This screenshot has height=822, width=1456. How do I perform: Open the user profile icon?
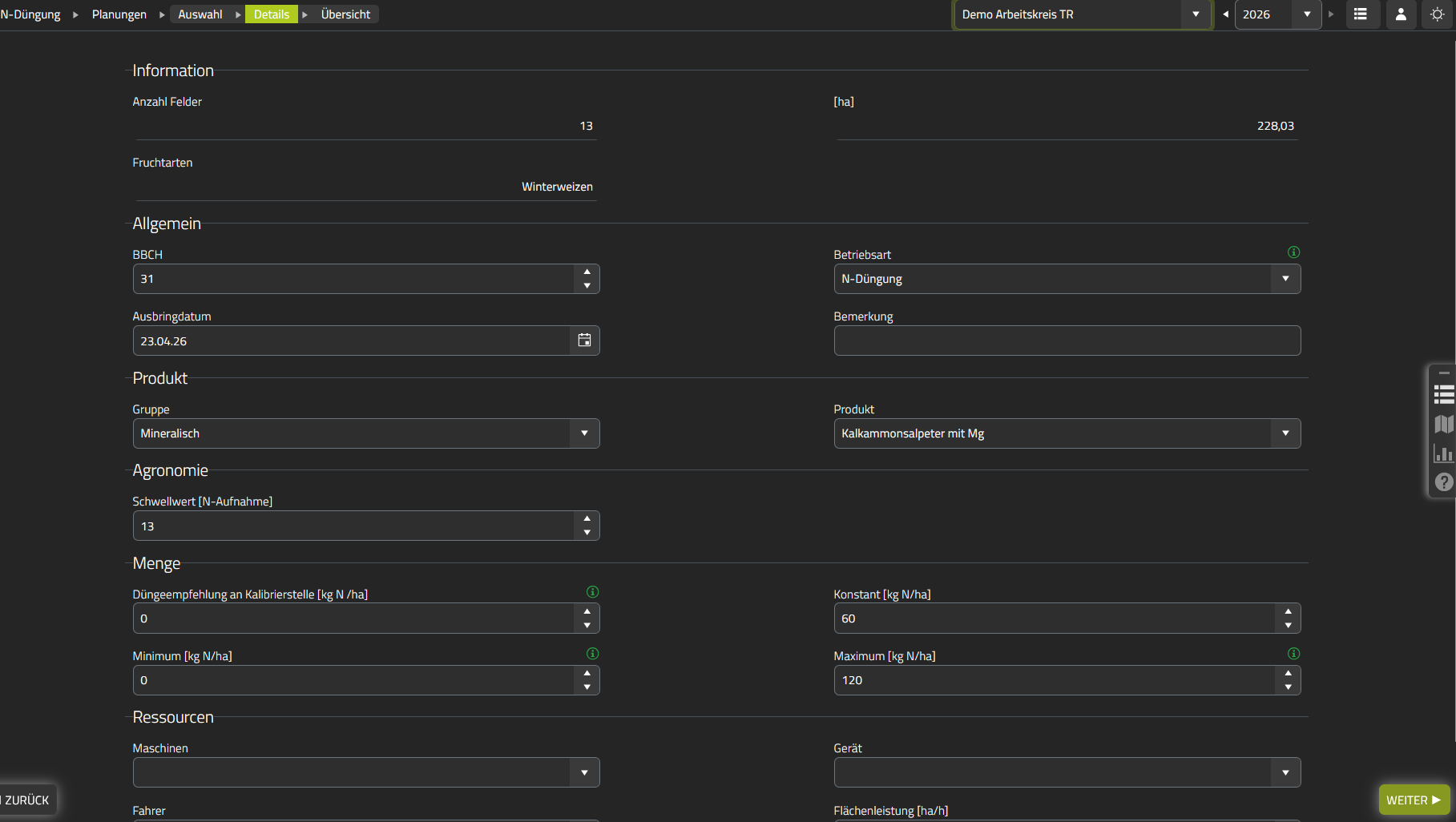point(1401,14)
